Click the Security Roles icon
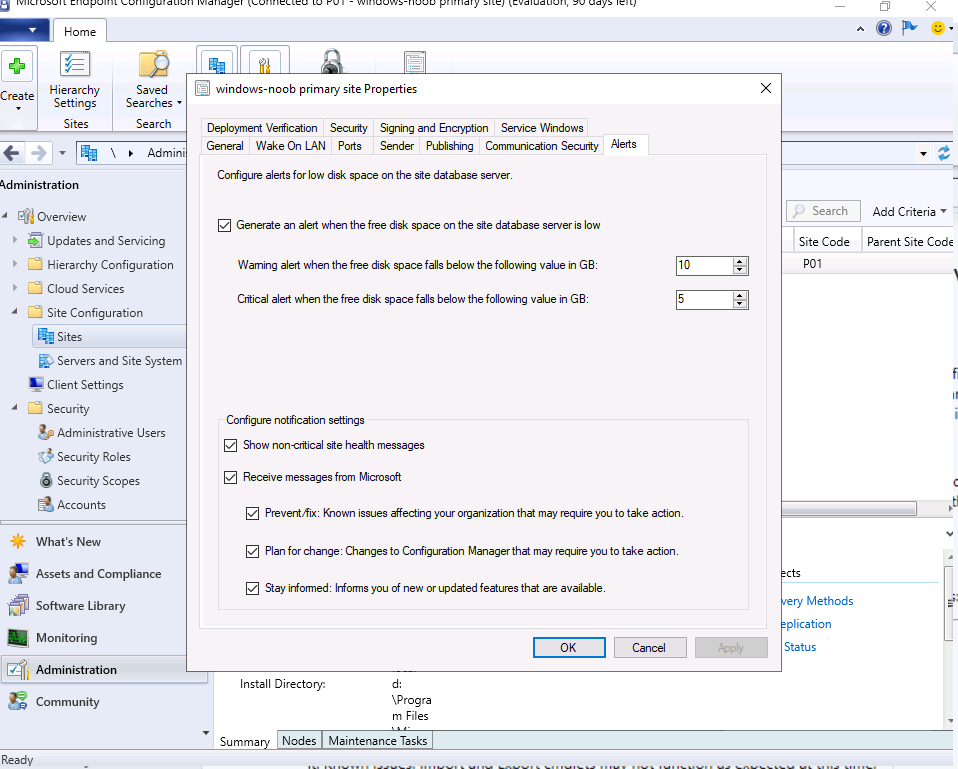 pos(46,457)
